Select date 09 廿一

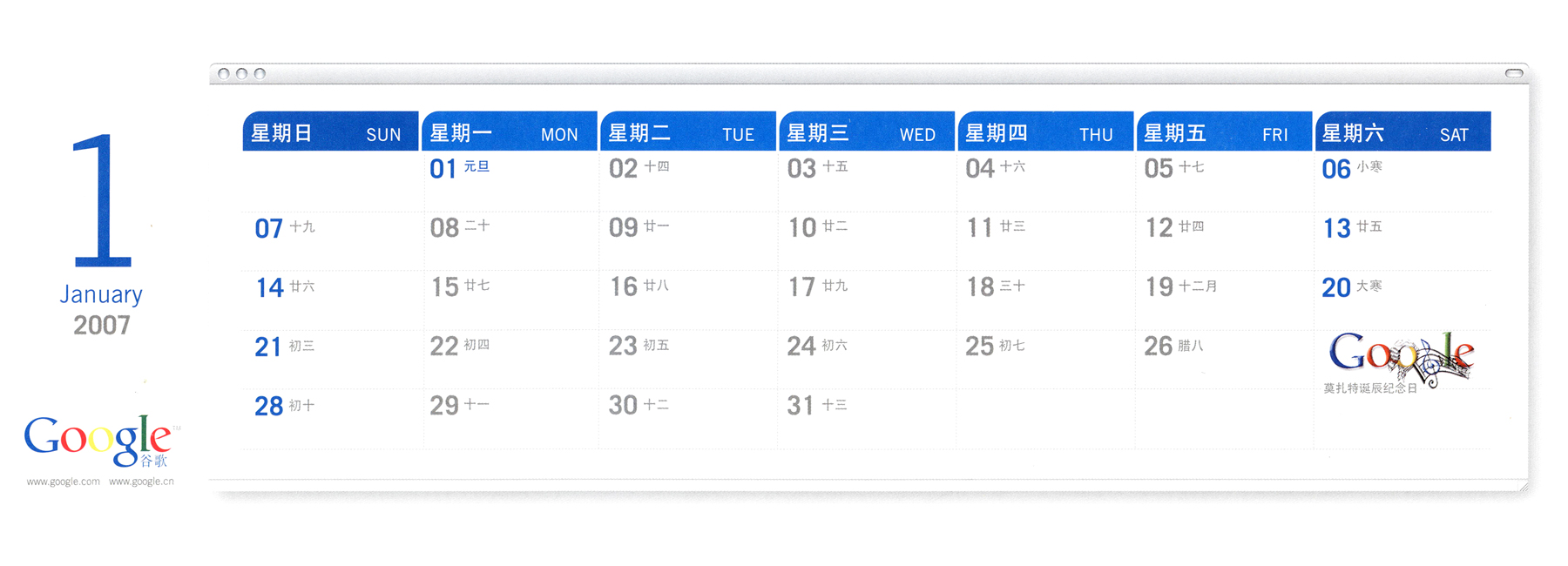click(639, 227)
